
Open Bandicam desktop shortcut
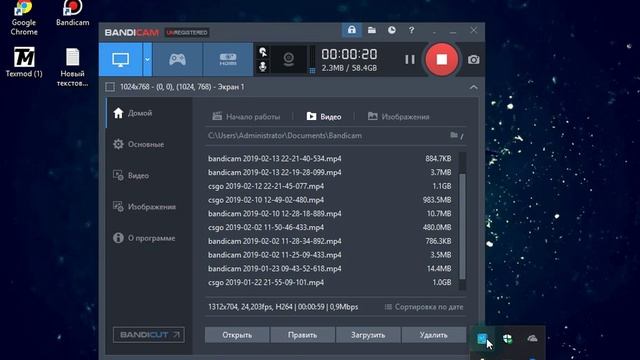pos(73,14)
